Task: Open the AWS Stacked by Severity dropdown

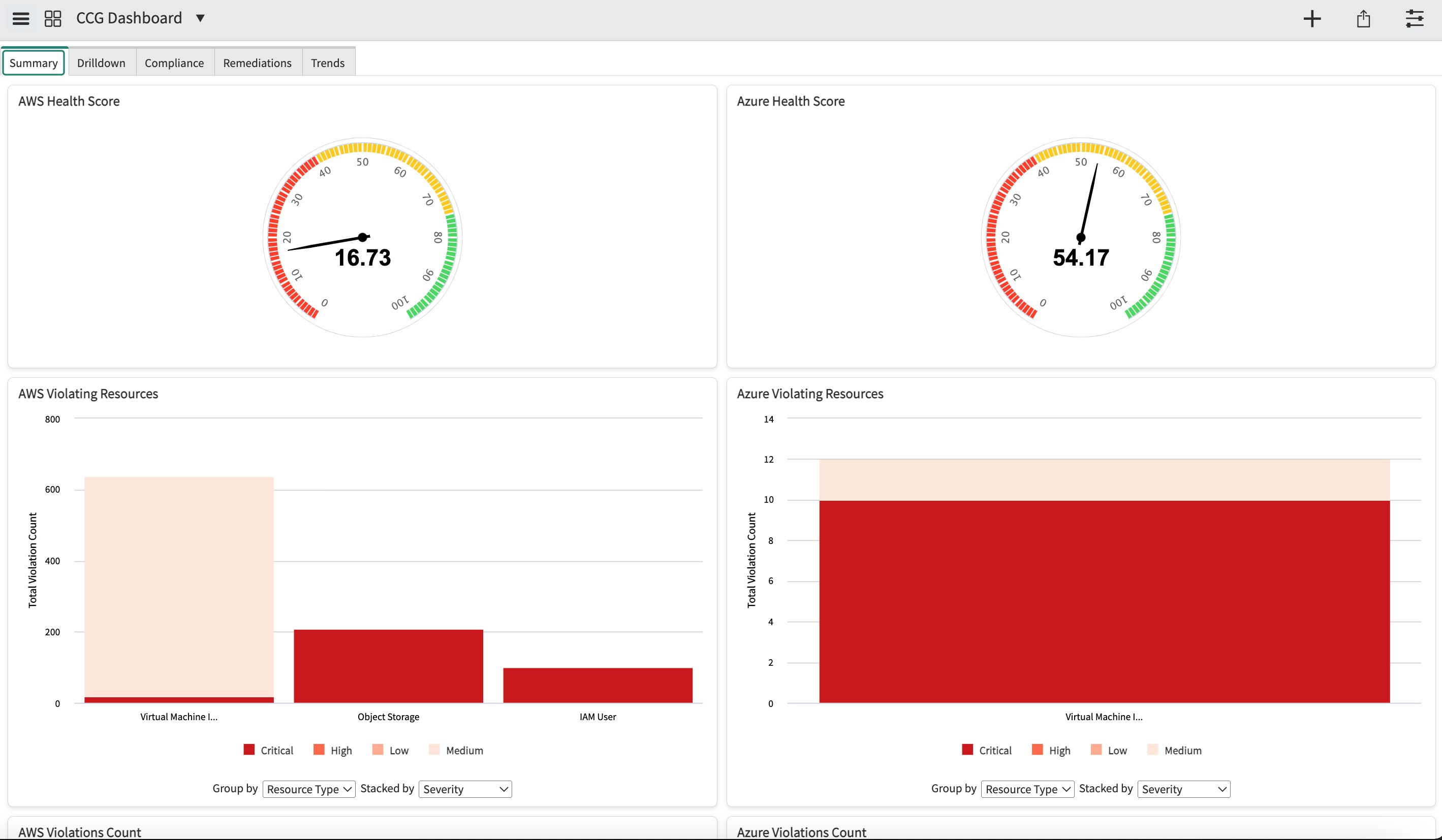Action: pos(464,789)
